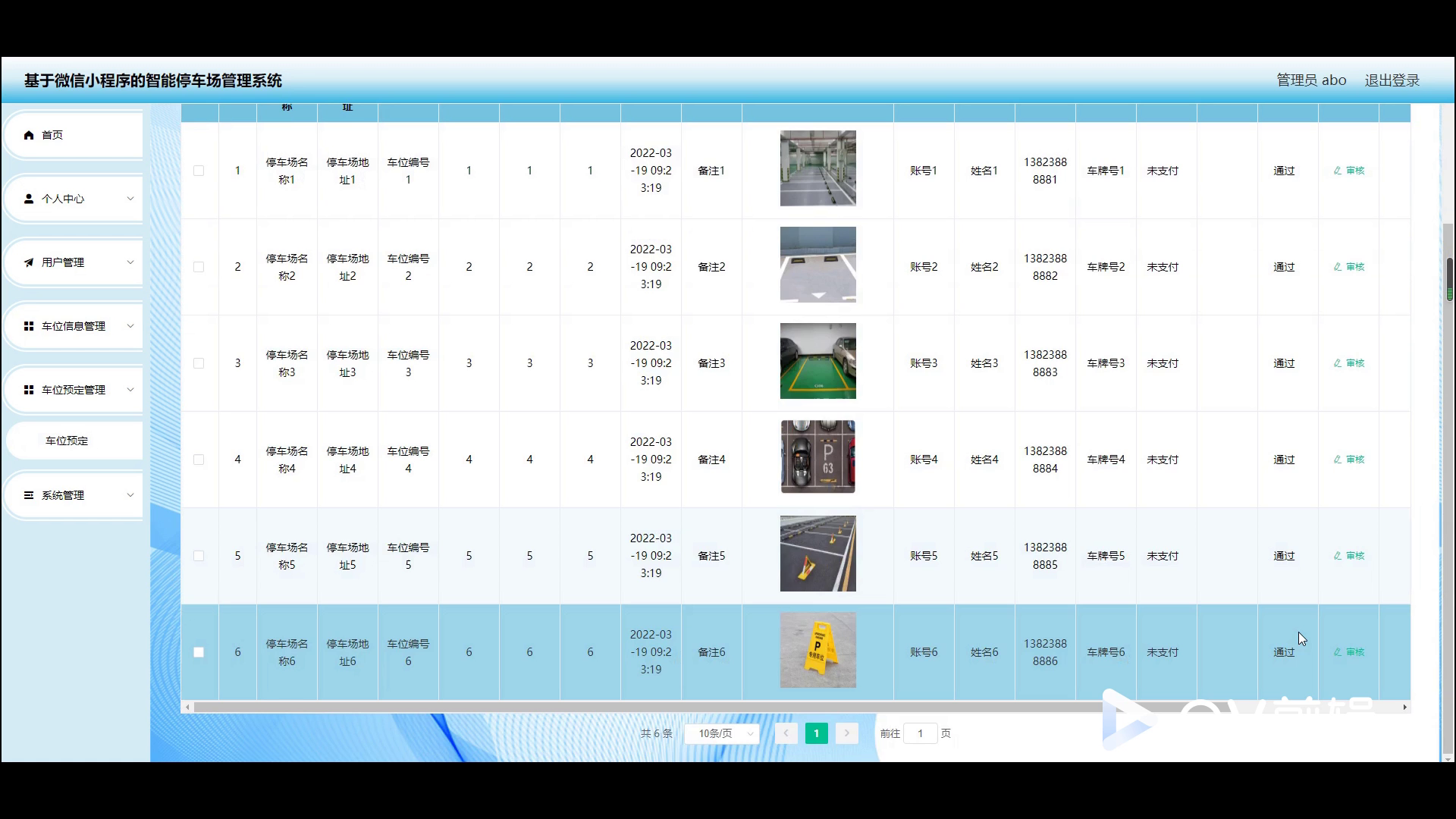Click the horizontal scrollbar left arrow
Screen dimensions: 1456x819
pos(187,707)
